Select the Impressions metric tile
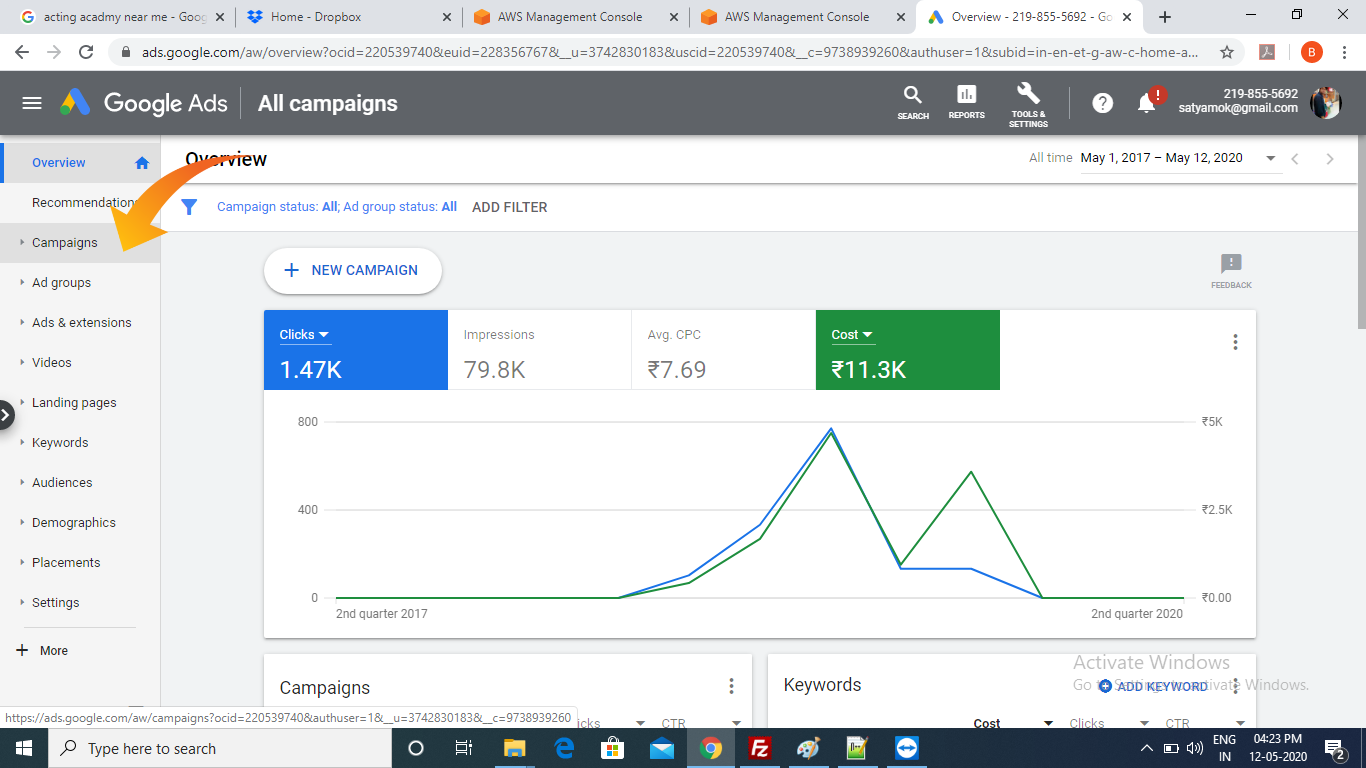The height and width of the screenshot is (768, 1366). point(540,350)
